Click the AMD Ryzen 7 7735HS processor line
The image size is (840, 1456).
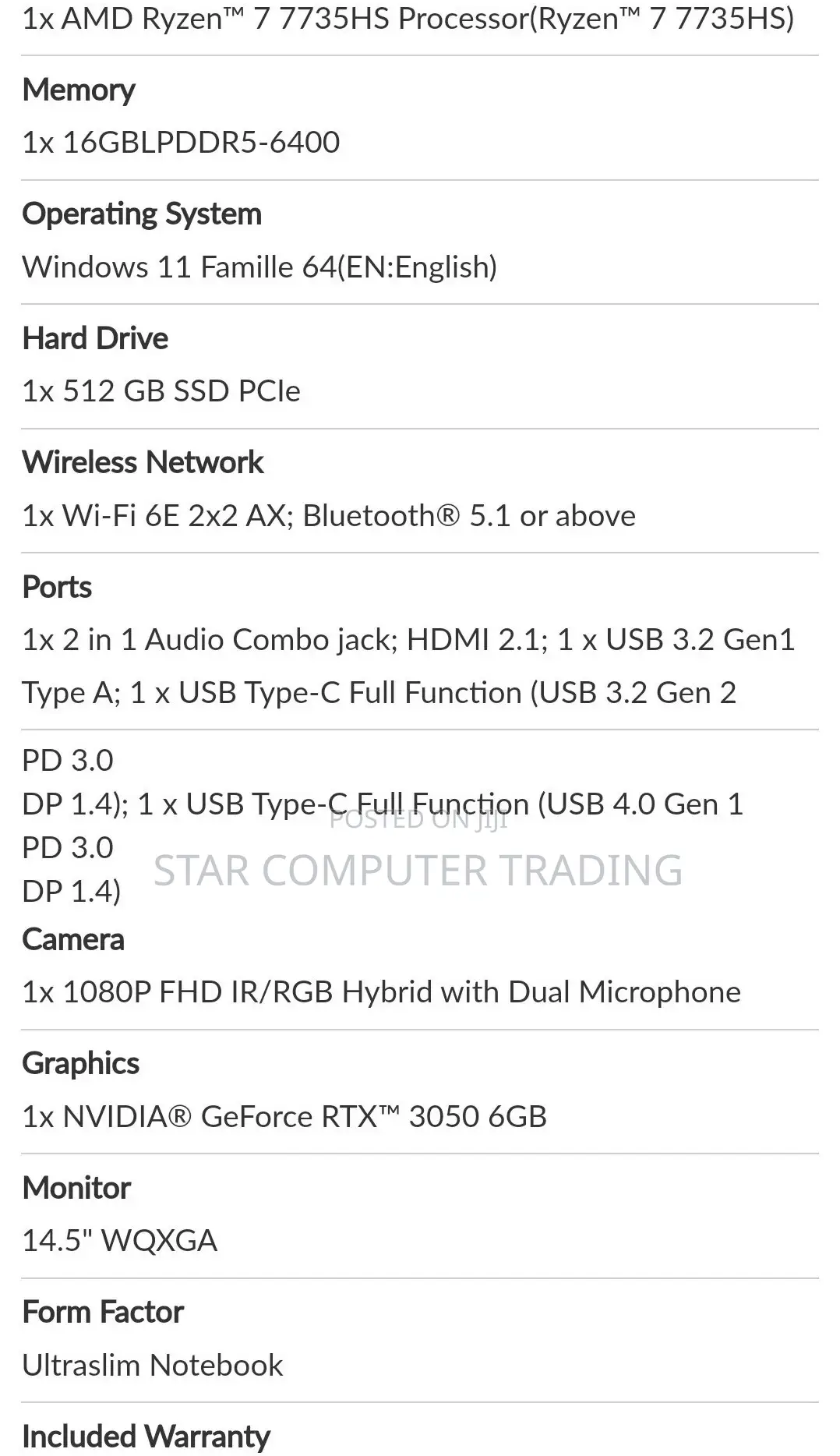(x=408, y=17)
